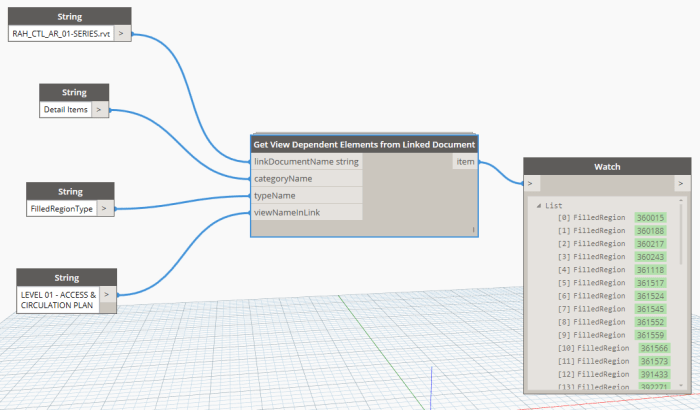Click element ID 361118 green tag
This screenshot has width=700, height=410.
pos(649,269)
